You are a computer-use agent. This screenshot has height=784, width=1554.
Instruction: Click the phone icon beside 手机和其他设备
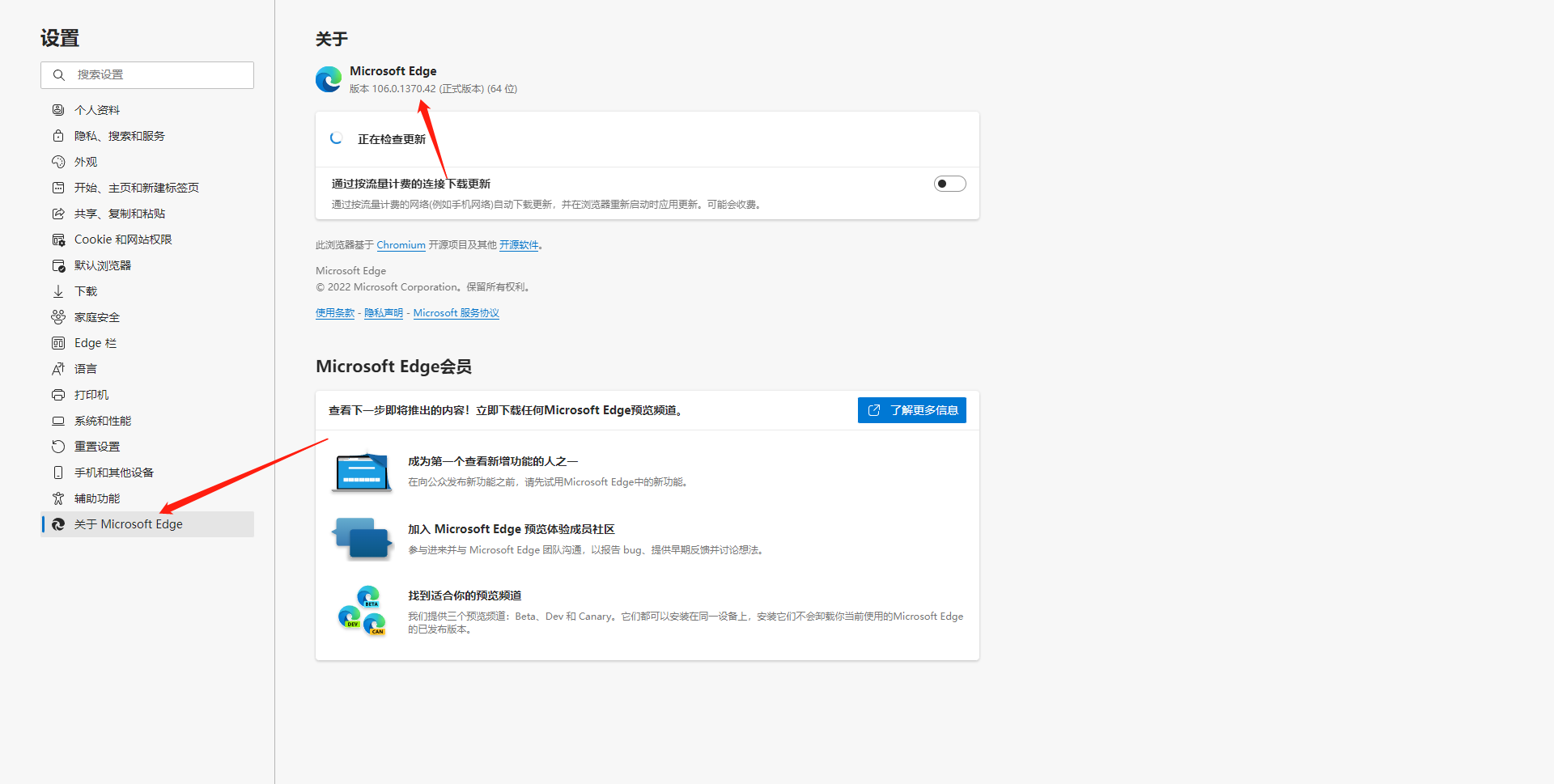(x=58, y=473)
